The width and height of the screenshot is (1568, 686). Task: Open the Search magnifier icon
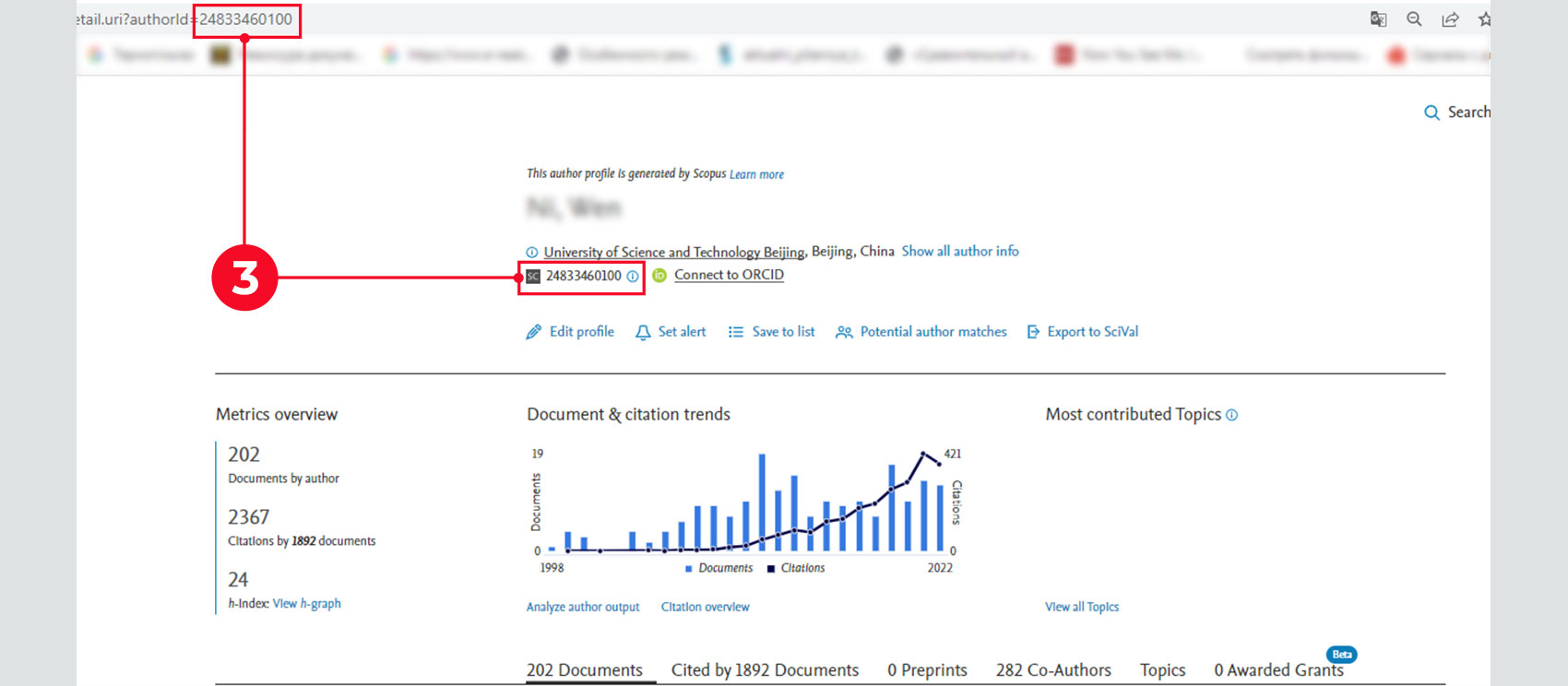[1431, 112]
